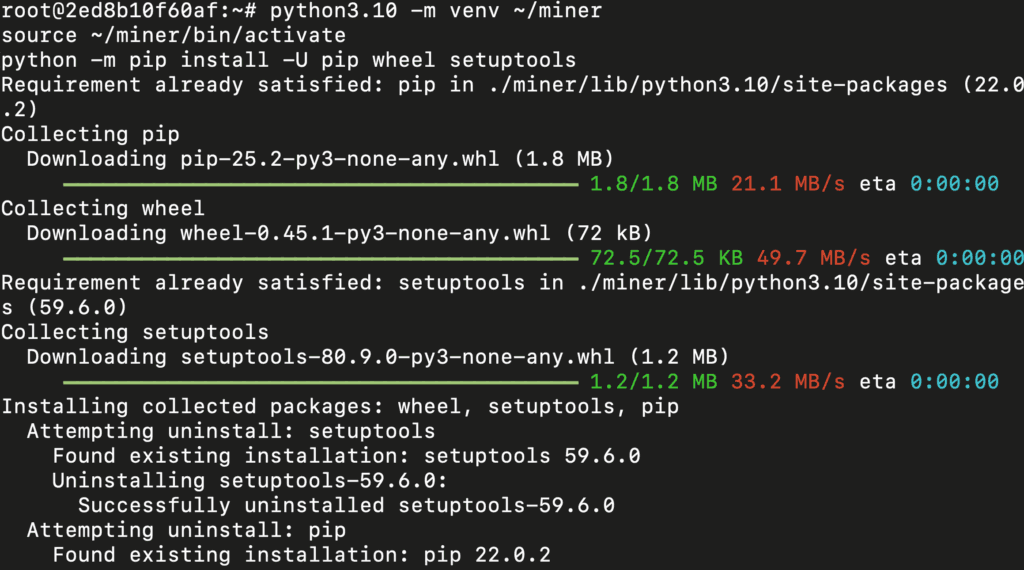
Task: Click the 21.1 MB/s download speed
Action: click(x=788, y=184)
